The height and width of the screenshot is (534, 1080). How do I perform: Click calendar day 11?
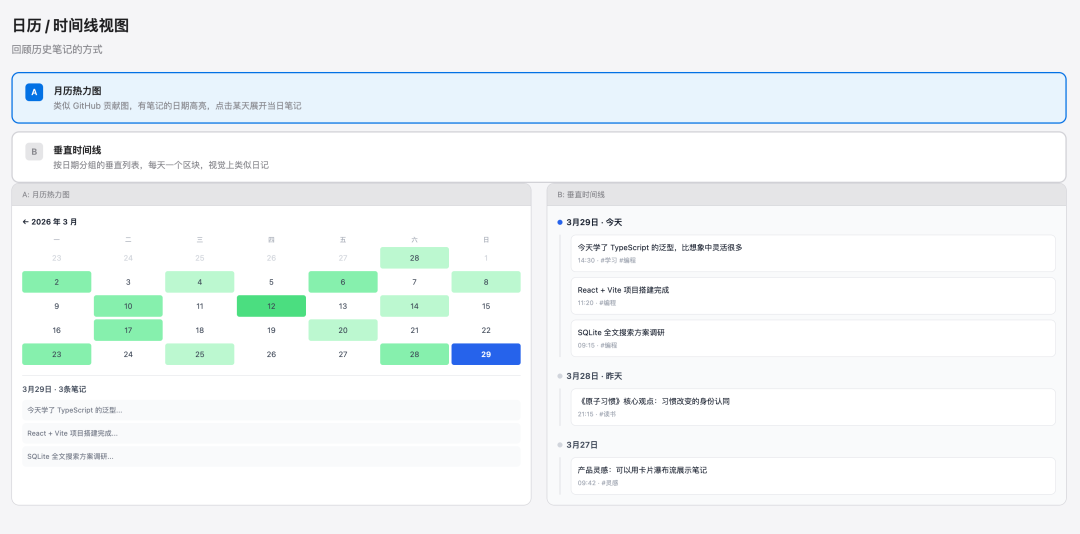[200, 306]
